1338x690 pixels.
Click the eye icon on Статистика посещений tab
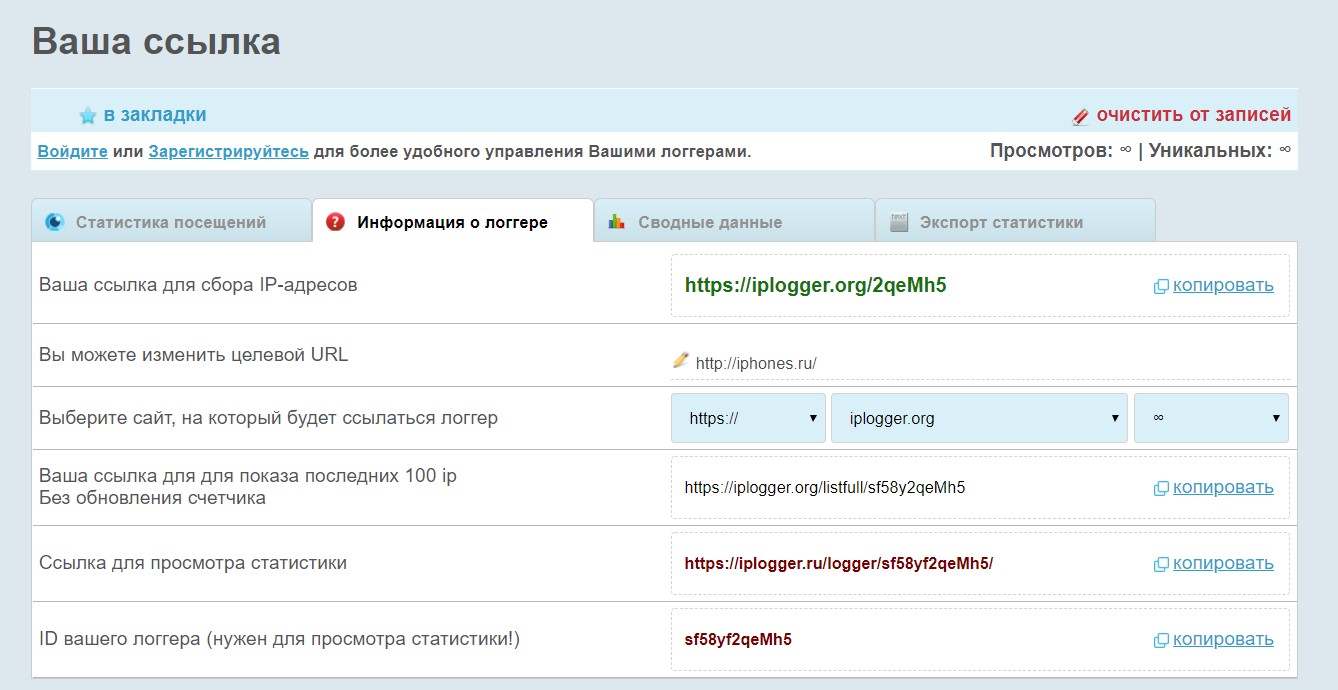(x=55, y=222)
